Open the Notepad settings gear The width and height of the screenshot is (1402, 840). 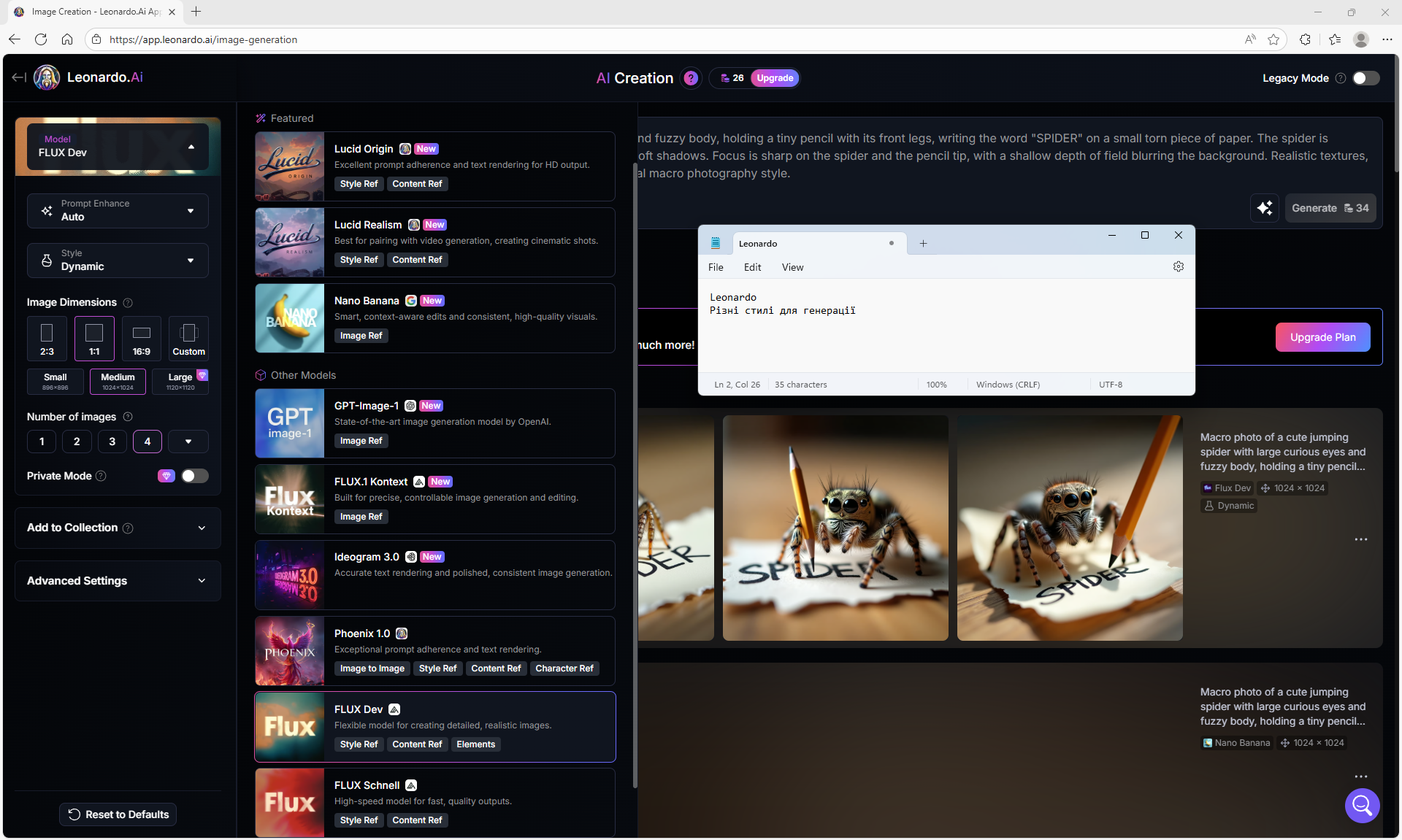[x=1178, y=267]
